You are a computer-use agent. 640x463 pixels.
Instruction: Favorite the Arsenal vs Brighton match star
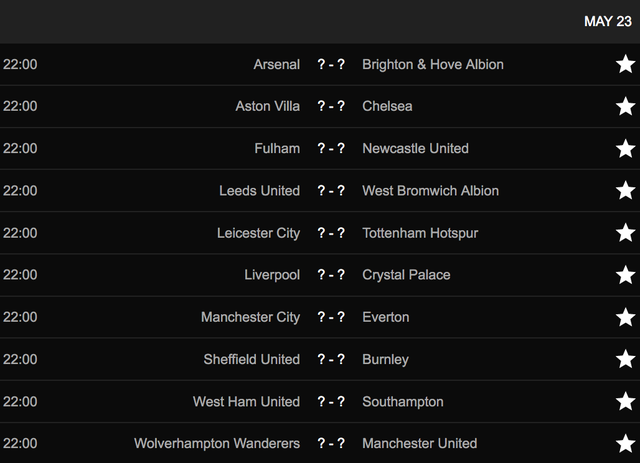click(625, 65)
